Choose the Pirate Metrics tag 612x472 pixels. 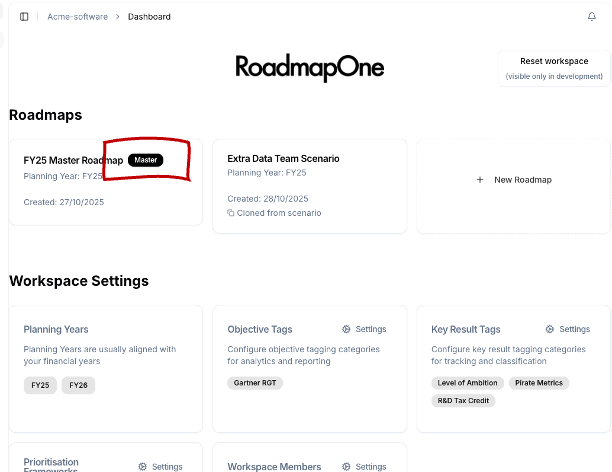(x=538, y=383)
